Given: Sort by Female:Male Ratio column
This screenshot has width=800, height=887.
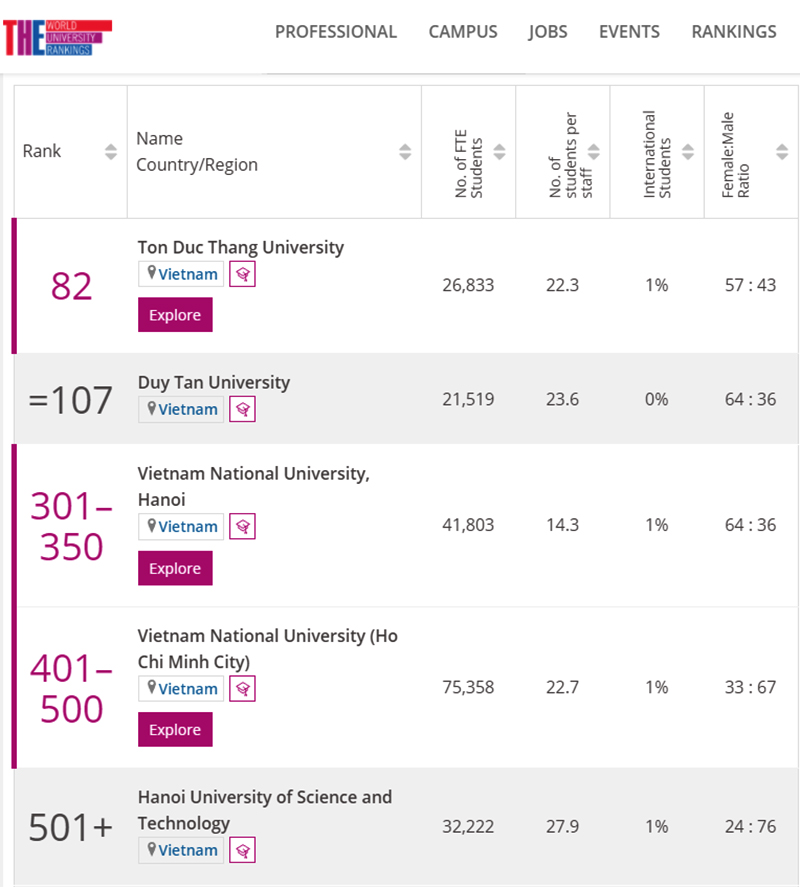Looking at the screenshot, I should click(782, 152).
